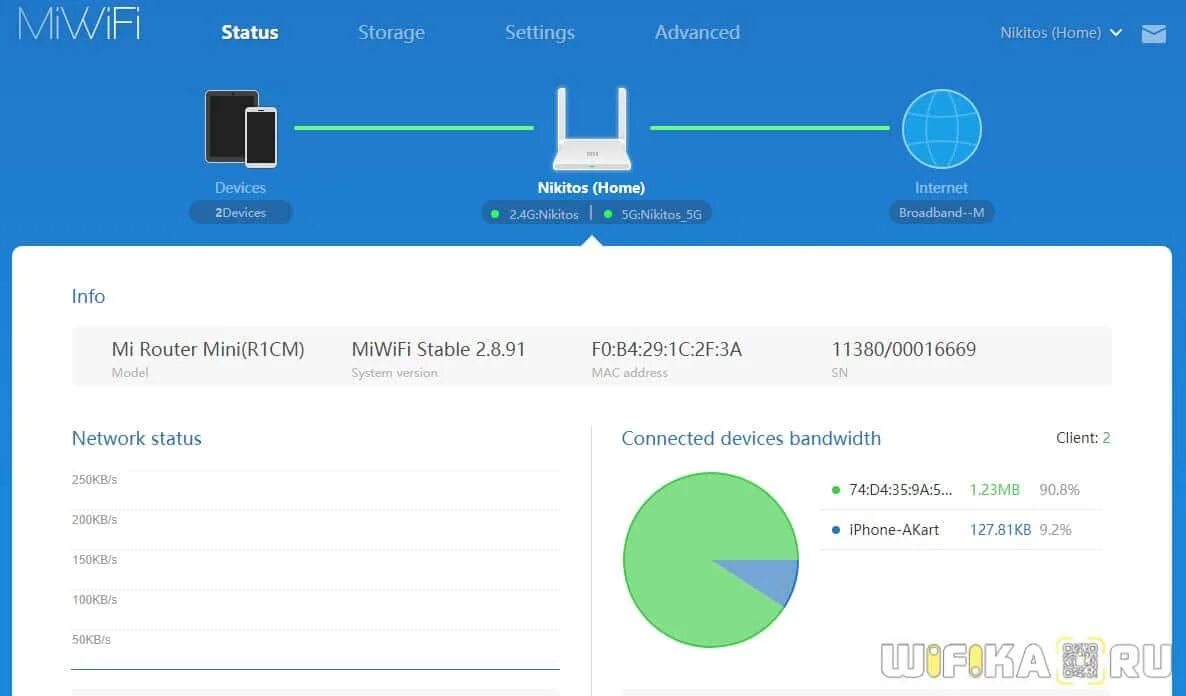Select the model text Mi Router Mini(R1CM)
The width and height of the screenshot is (1186, 696).
click(208, 349)
